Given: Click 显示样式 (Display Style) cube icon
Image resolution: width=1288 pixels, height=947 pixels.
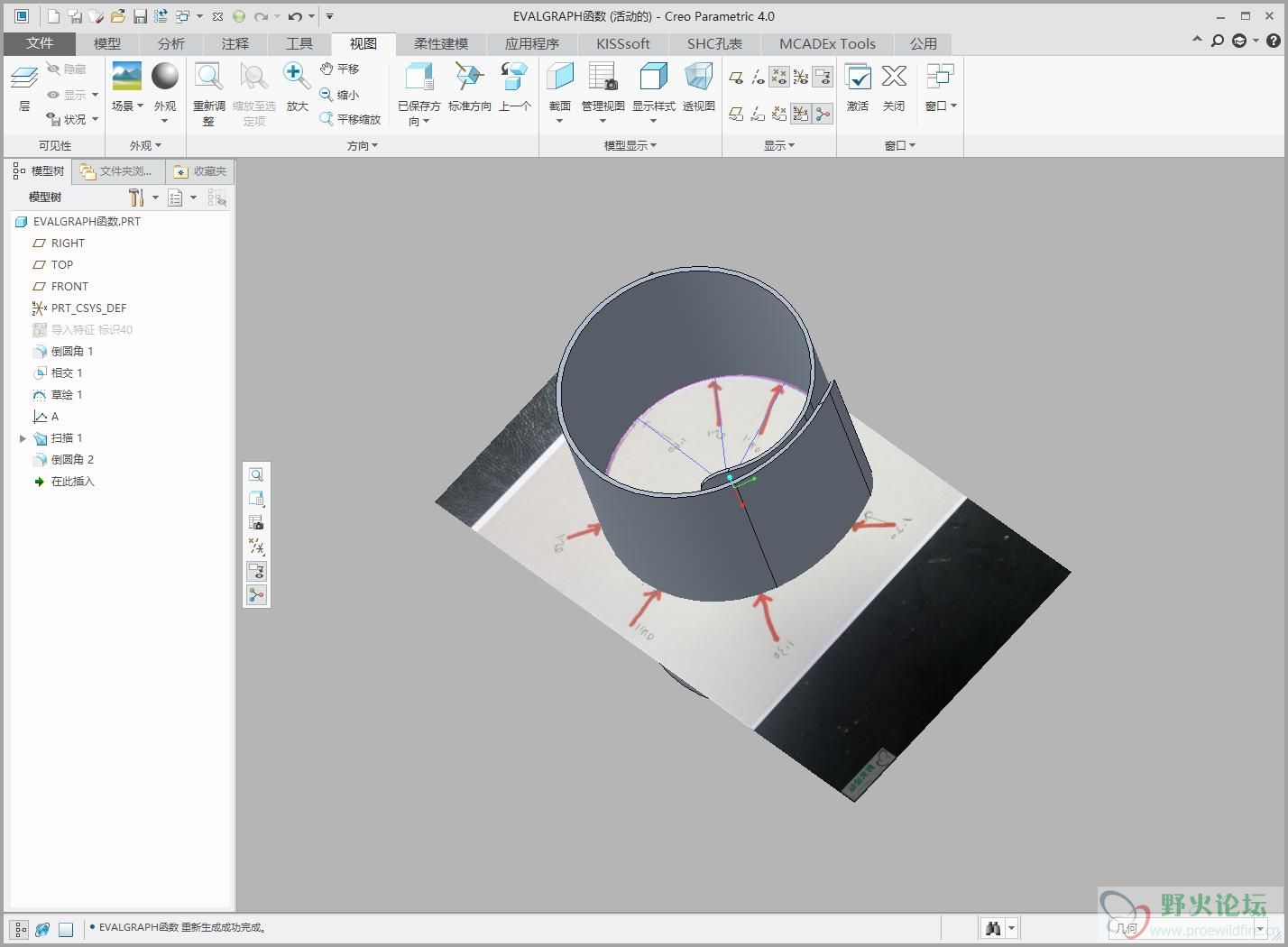Looking at the screenshot, I should click(653, 77).
